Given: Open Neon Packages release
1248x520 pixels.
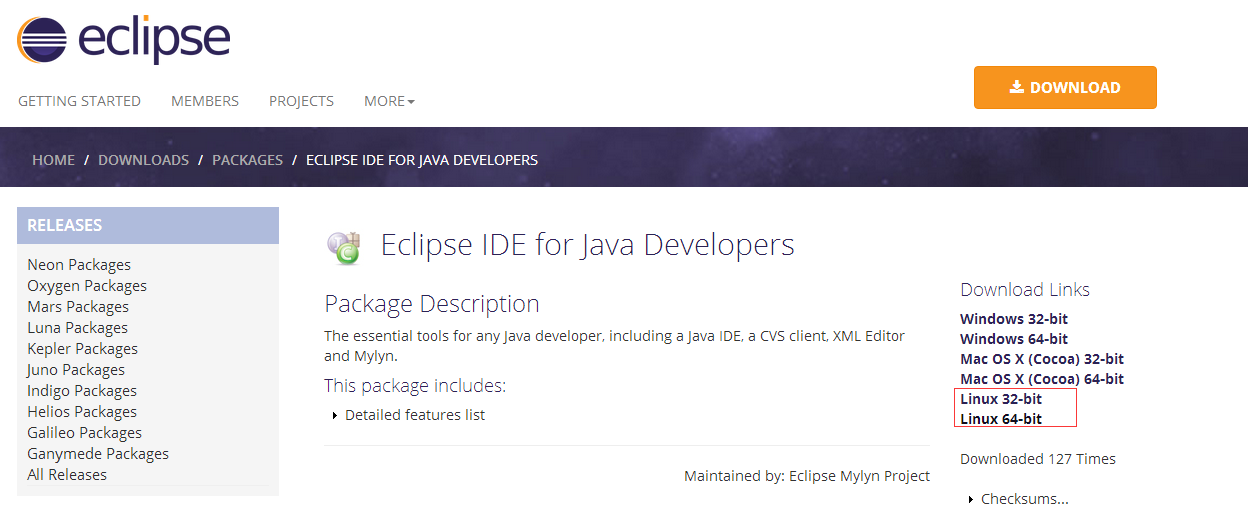Looking at the screenshot, I should click(79, 265).
